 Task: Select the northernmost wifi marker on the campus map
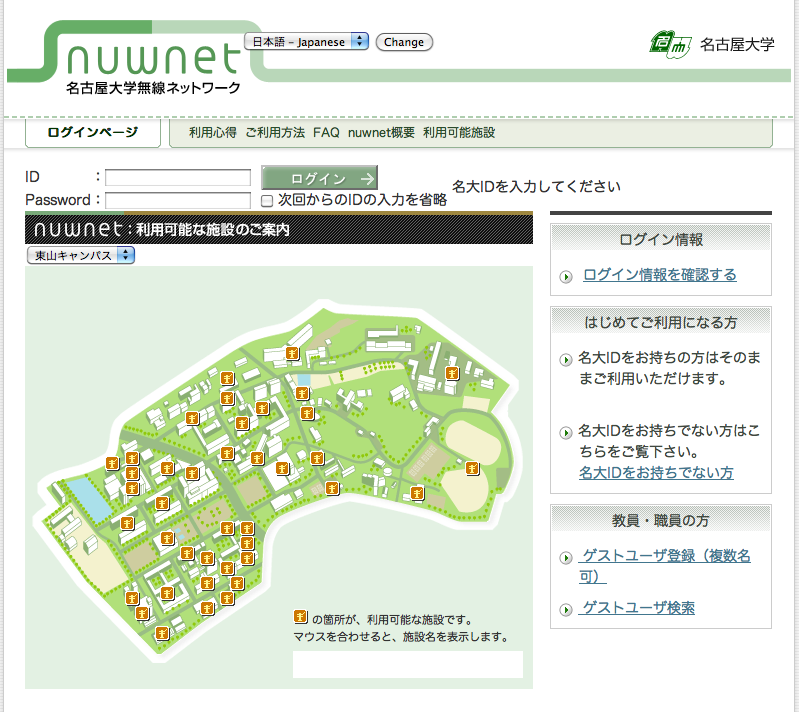click(x=292, y=353)
